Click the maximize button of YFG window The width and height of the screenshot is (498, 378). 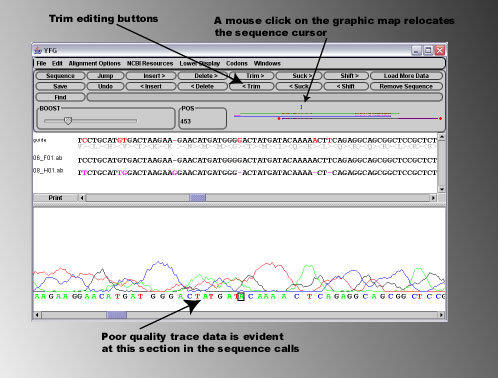(x=428, y=50)
